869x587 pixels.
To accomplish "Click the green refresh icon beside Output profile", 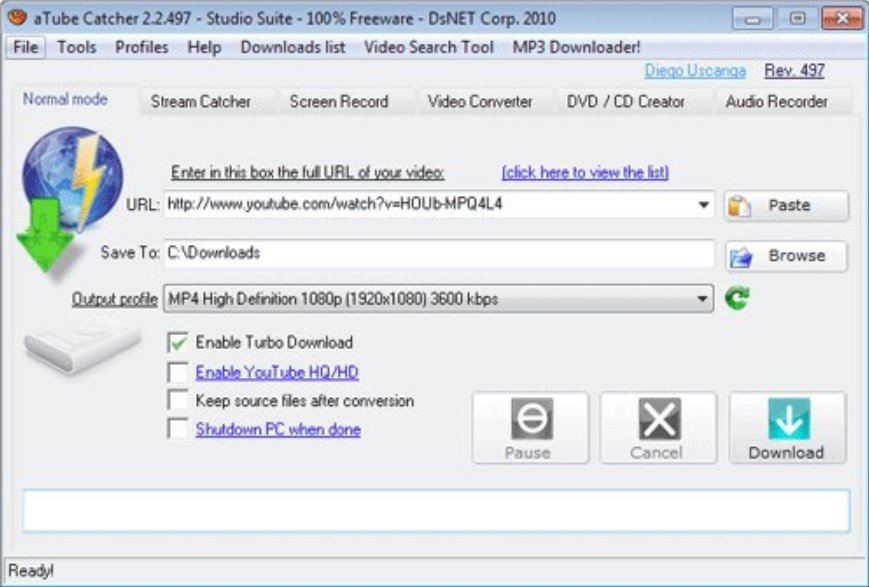I will [738, 298].
